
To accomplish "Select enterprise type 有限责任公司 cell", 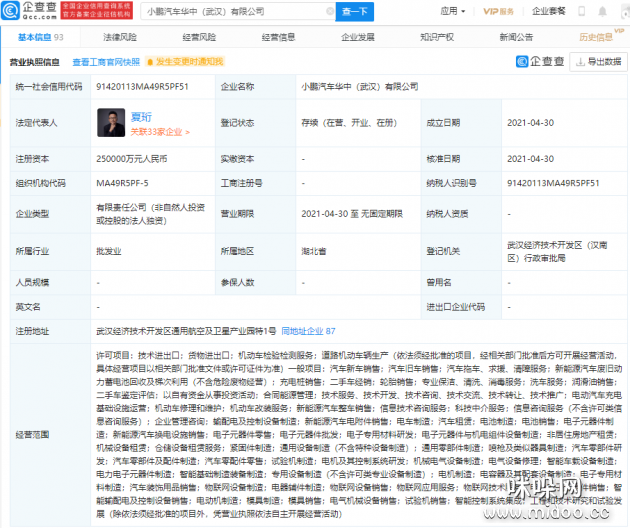I will coord(151,214).
